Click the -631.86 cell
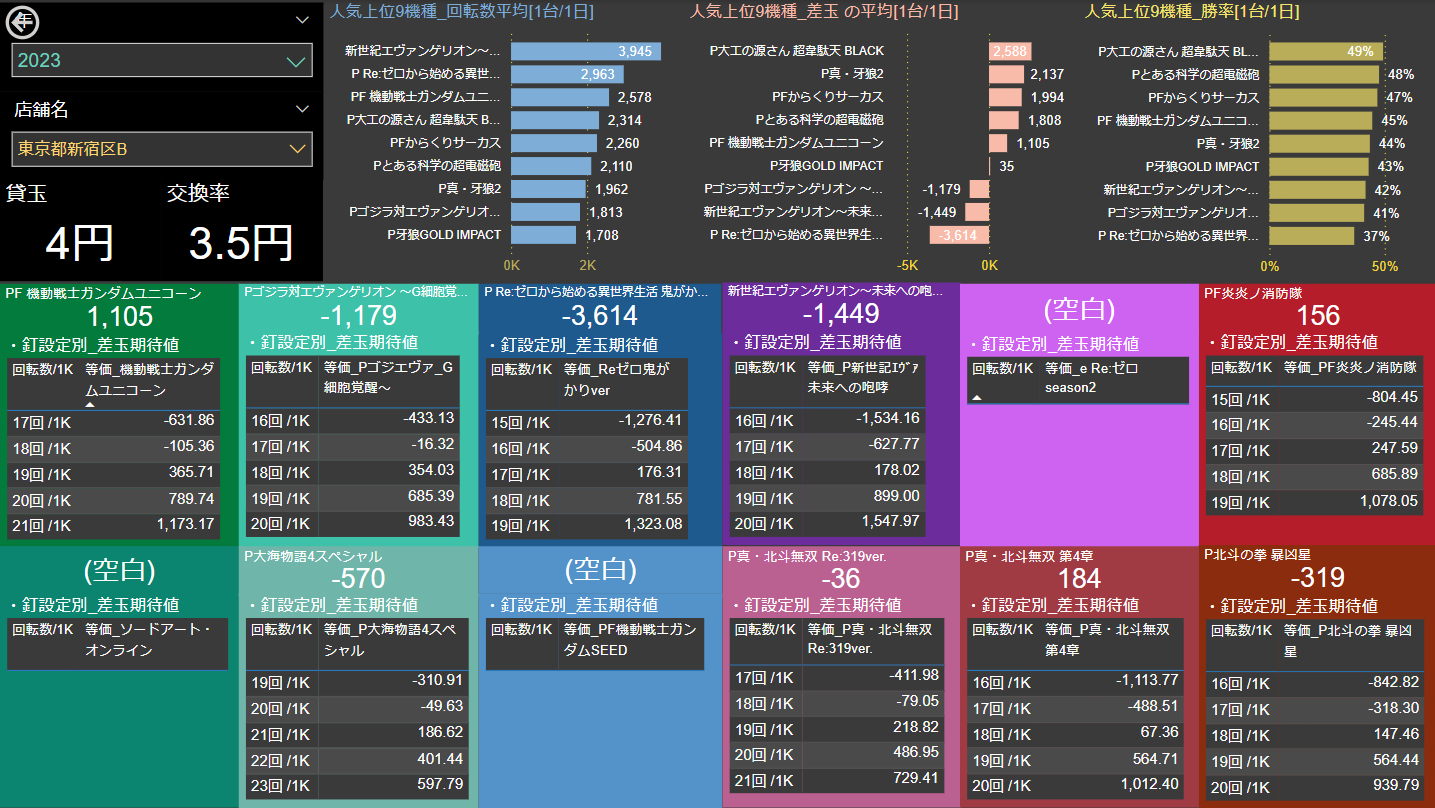Image resolution: width=1435 pixels, height=808 pixels. pos(190,420)
